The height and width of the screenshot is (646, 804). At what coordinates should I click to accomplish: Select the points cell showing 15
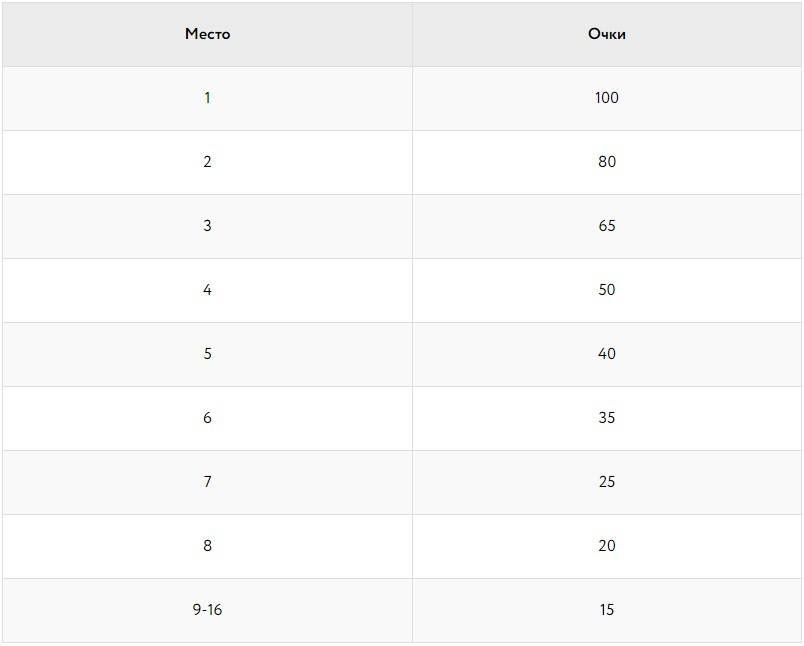[607, 610]
